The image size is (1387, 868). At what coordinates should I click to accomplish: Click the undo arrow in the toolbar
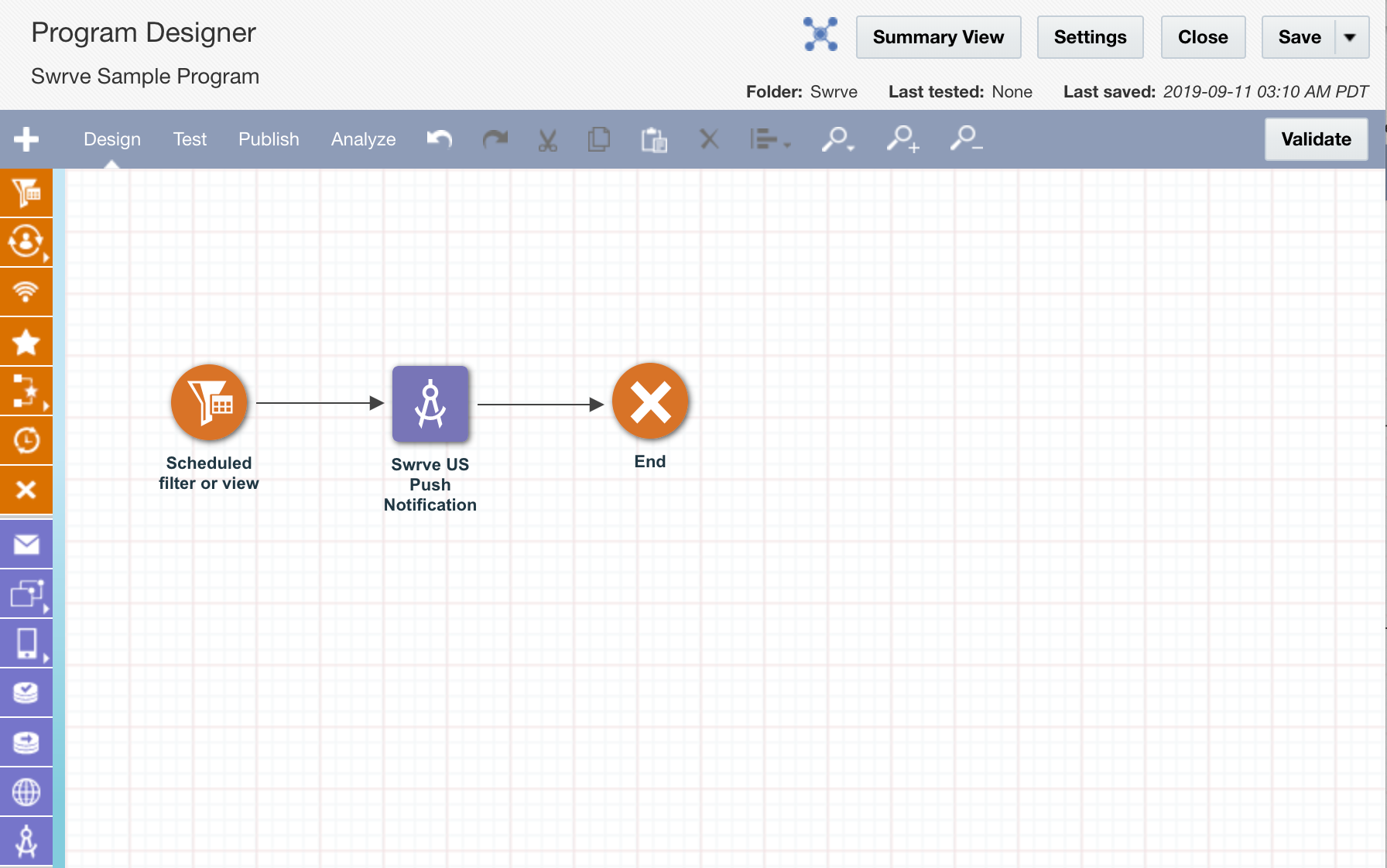click(x=440, y=139)
